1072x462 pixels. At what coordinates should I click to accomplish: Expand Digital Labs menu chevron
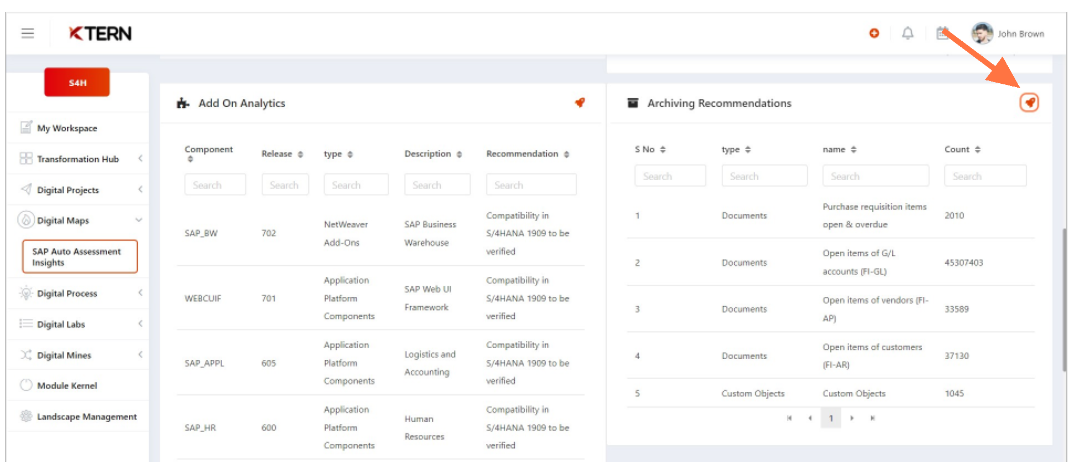click(x=139, y=324)
